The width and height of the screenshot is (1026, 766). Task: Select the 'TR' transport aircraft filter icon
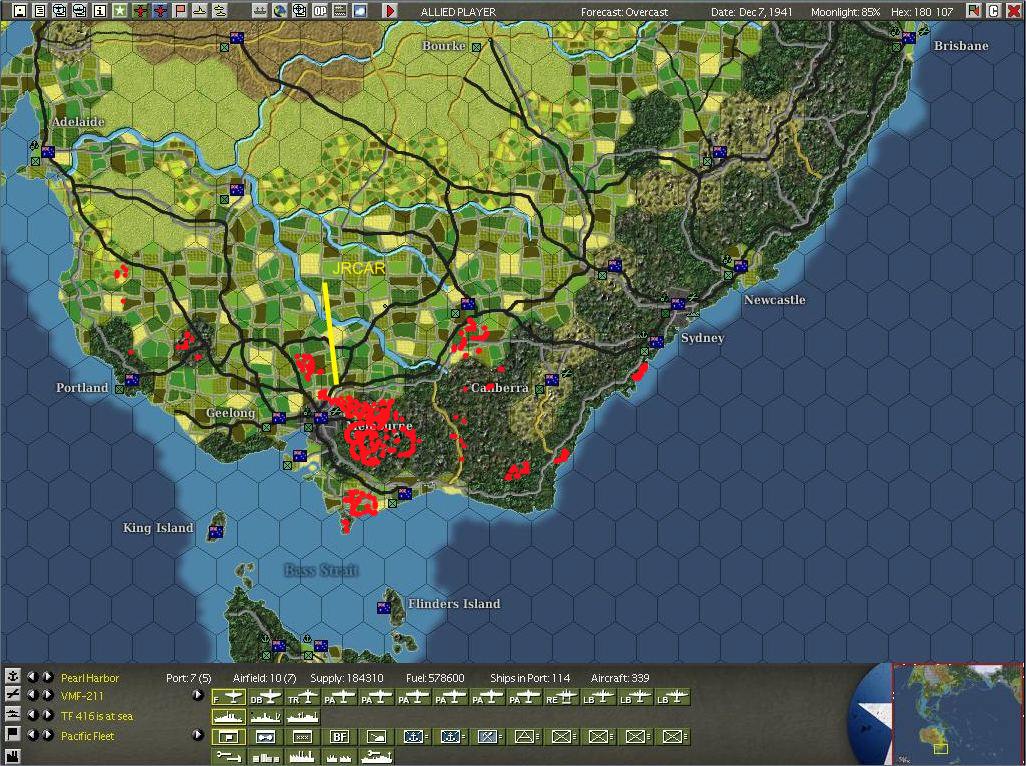[x=302, y=698]
